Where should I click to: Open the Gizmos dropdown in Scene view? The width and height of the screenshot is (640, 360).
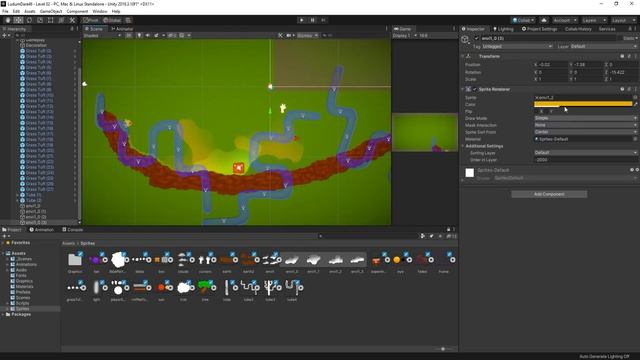[x=307, y=36]
